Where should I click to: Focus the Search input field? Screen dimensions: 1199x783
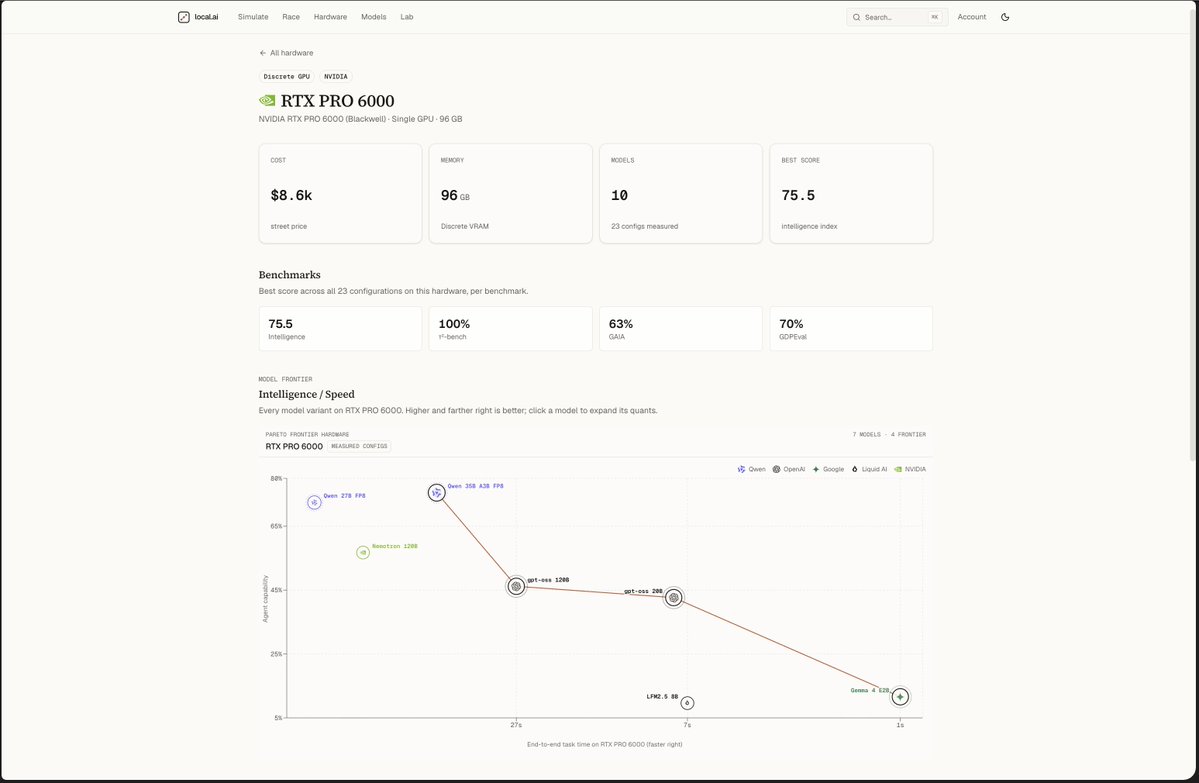pyautogui.click(x=897, y=17)
